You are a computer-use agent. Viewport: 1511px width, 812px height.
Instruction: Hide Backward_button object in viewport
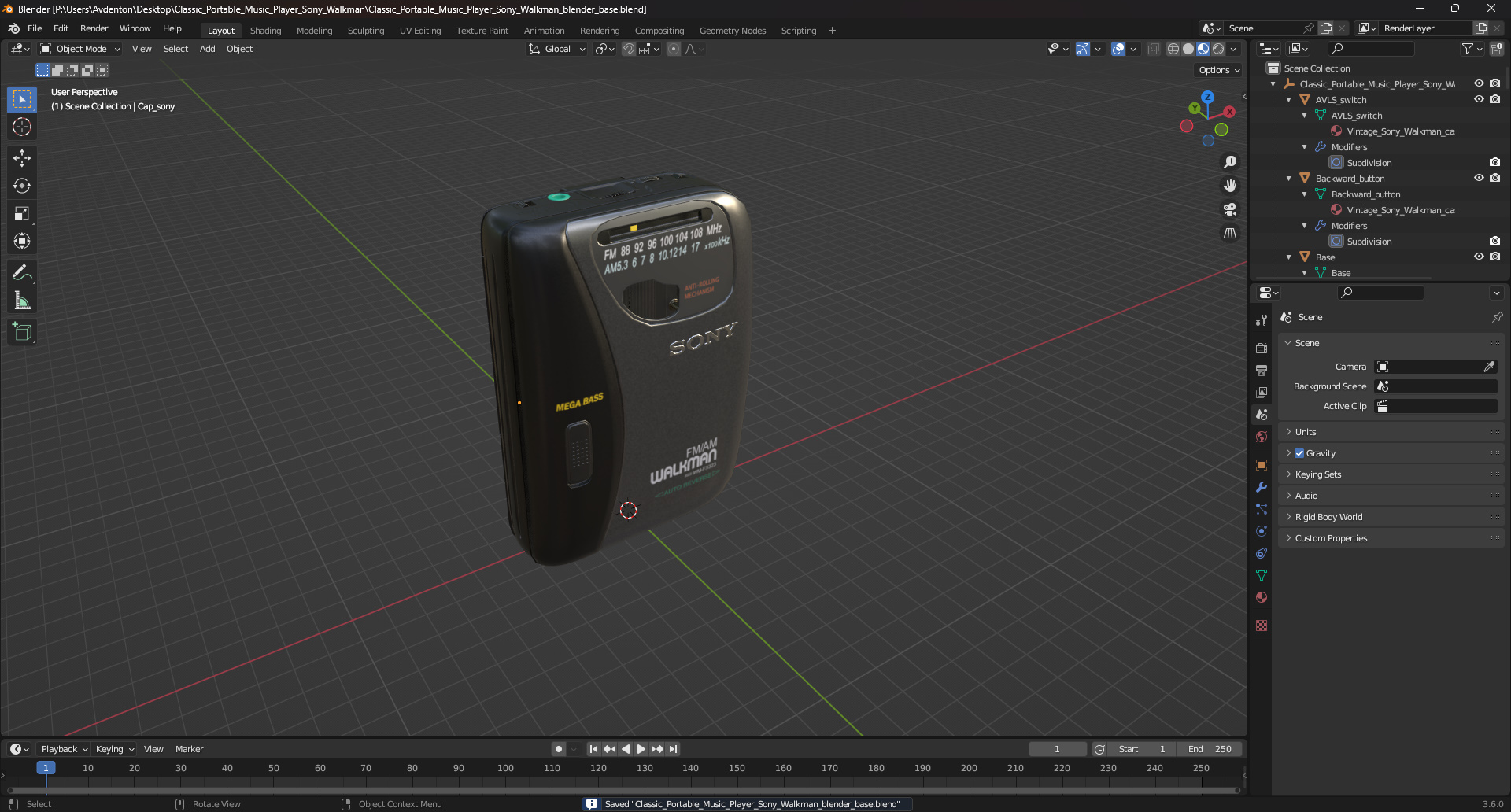point(1479,178)
